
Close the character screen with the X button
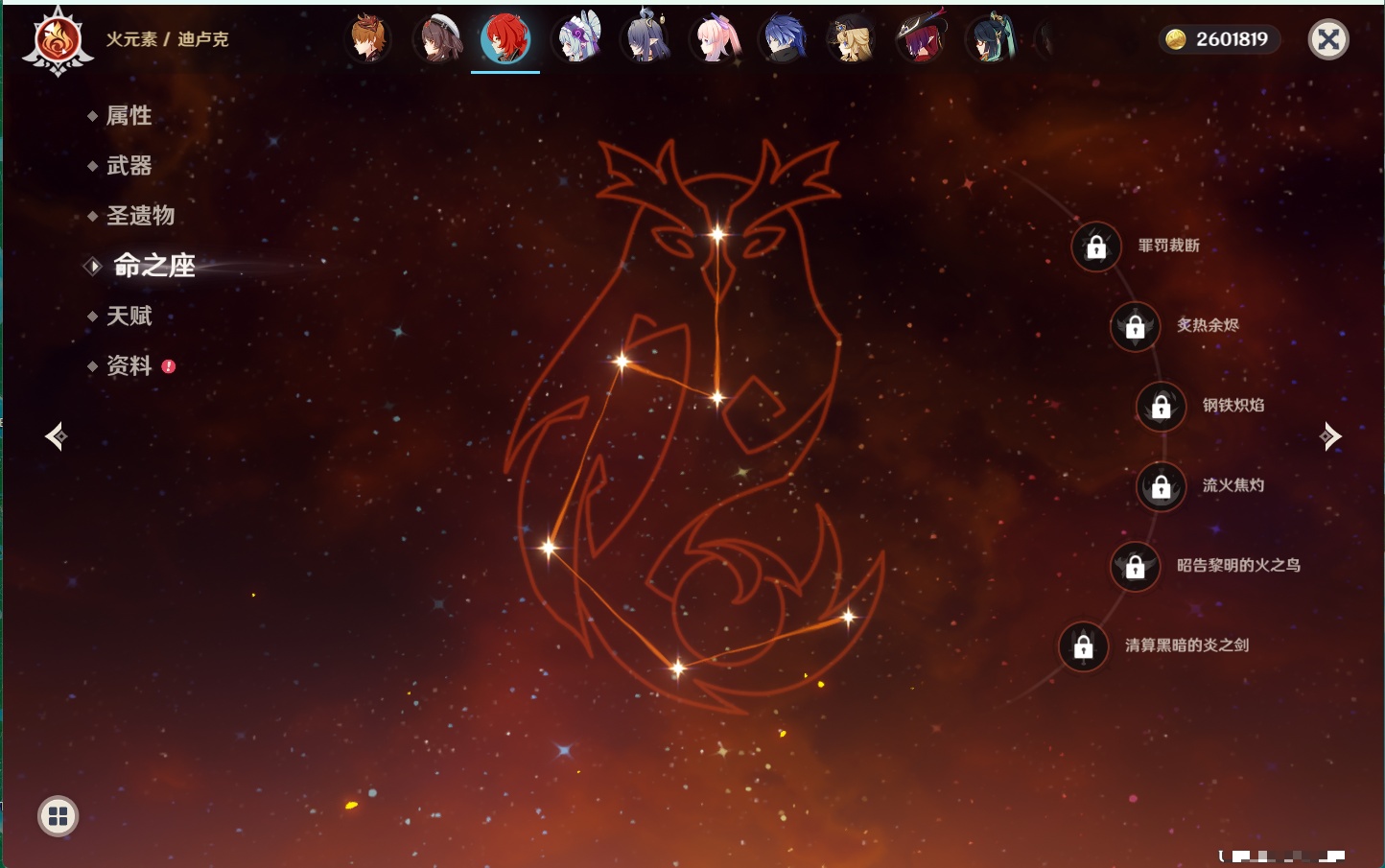pos(1328,39)
